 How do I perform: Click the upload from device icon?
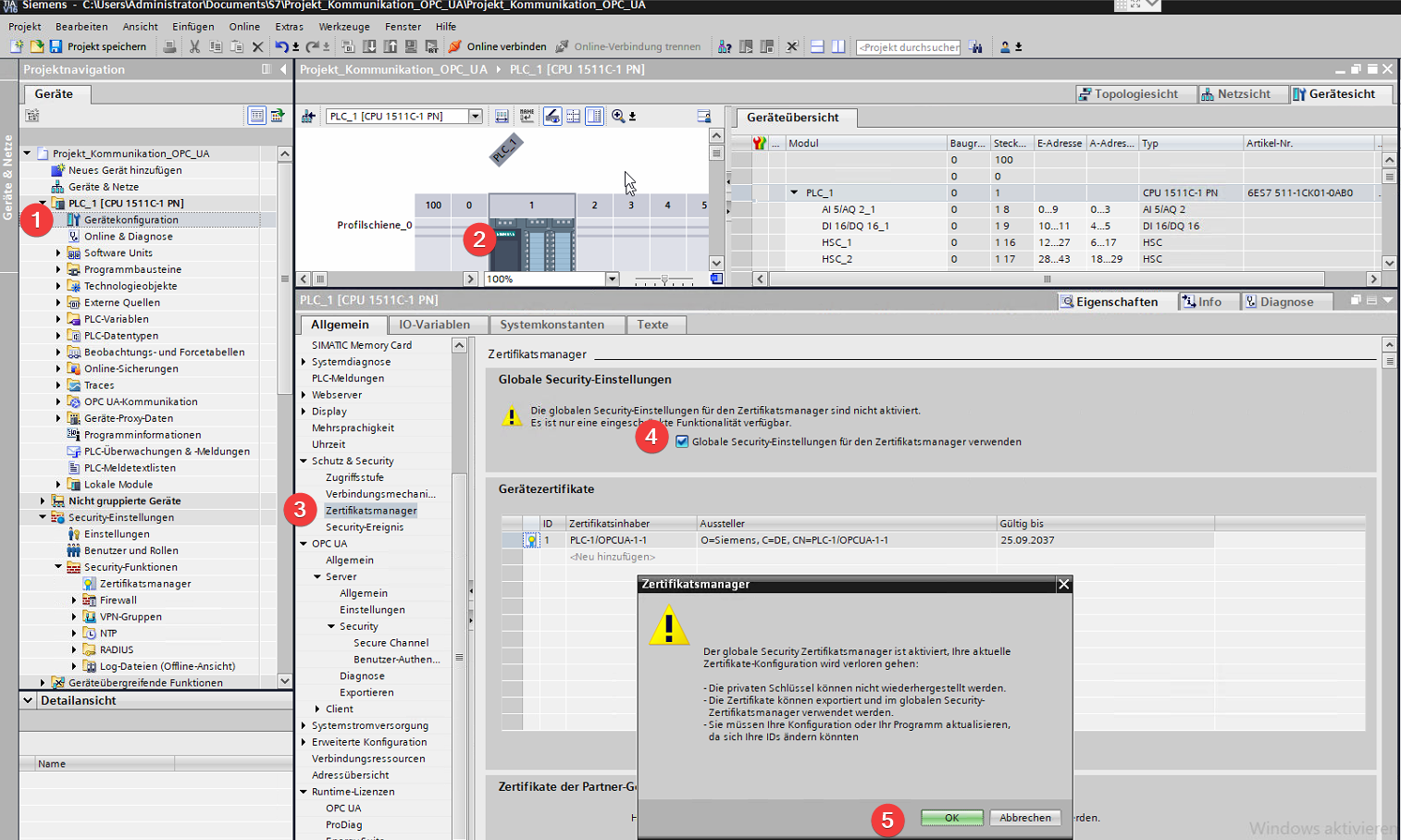click(x=390, y=46)
